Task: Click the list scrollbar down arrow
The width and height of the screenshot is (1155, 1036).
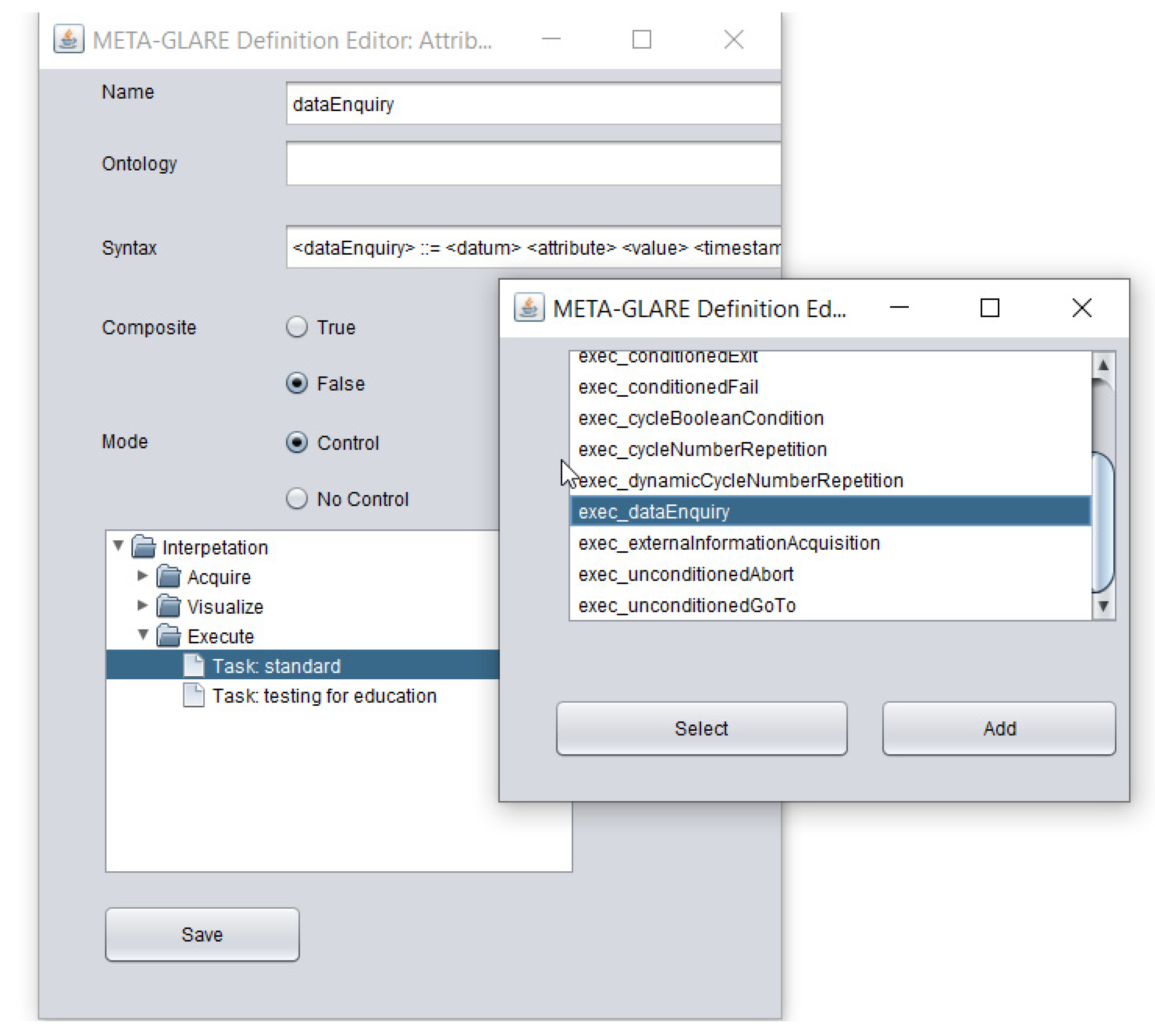Action: tap(1102, 607)
